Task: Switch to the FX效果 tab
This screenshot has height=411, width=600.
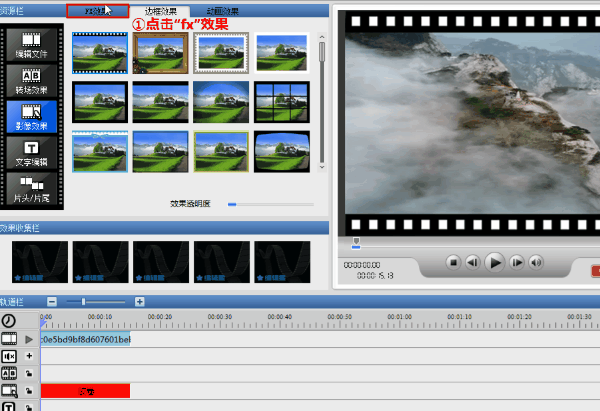Action: pos(98,11)
